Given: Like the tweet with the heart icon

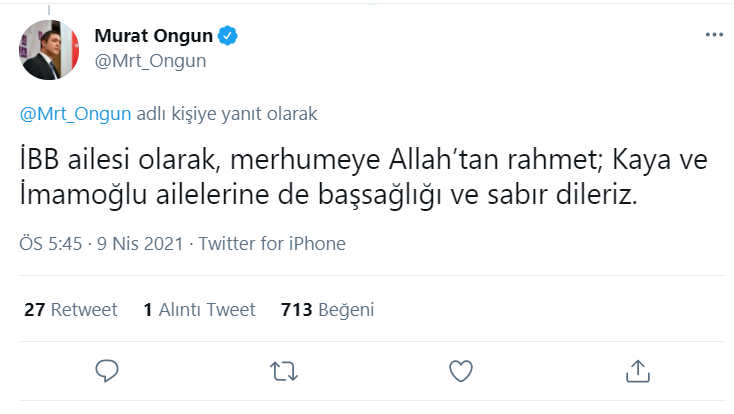Looking at the screenshot, I should (x=460, y=371).
